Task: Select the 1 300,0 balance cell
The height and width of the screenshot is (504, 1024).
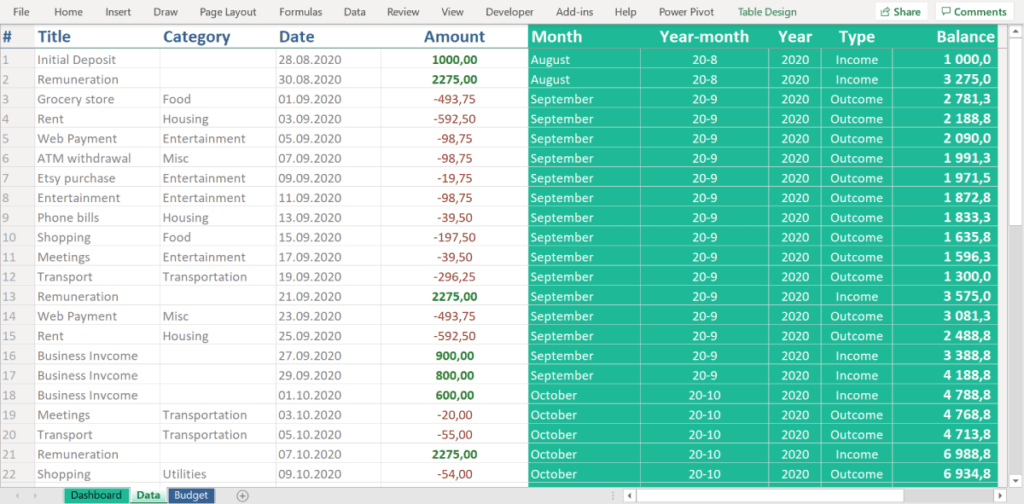Action: tap(945, 277)
